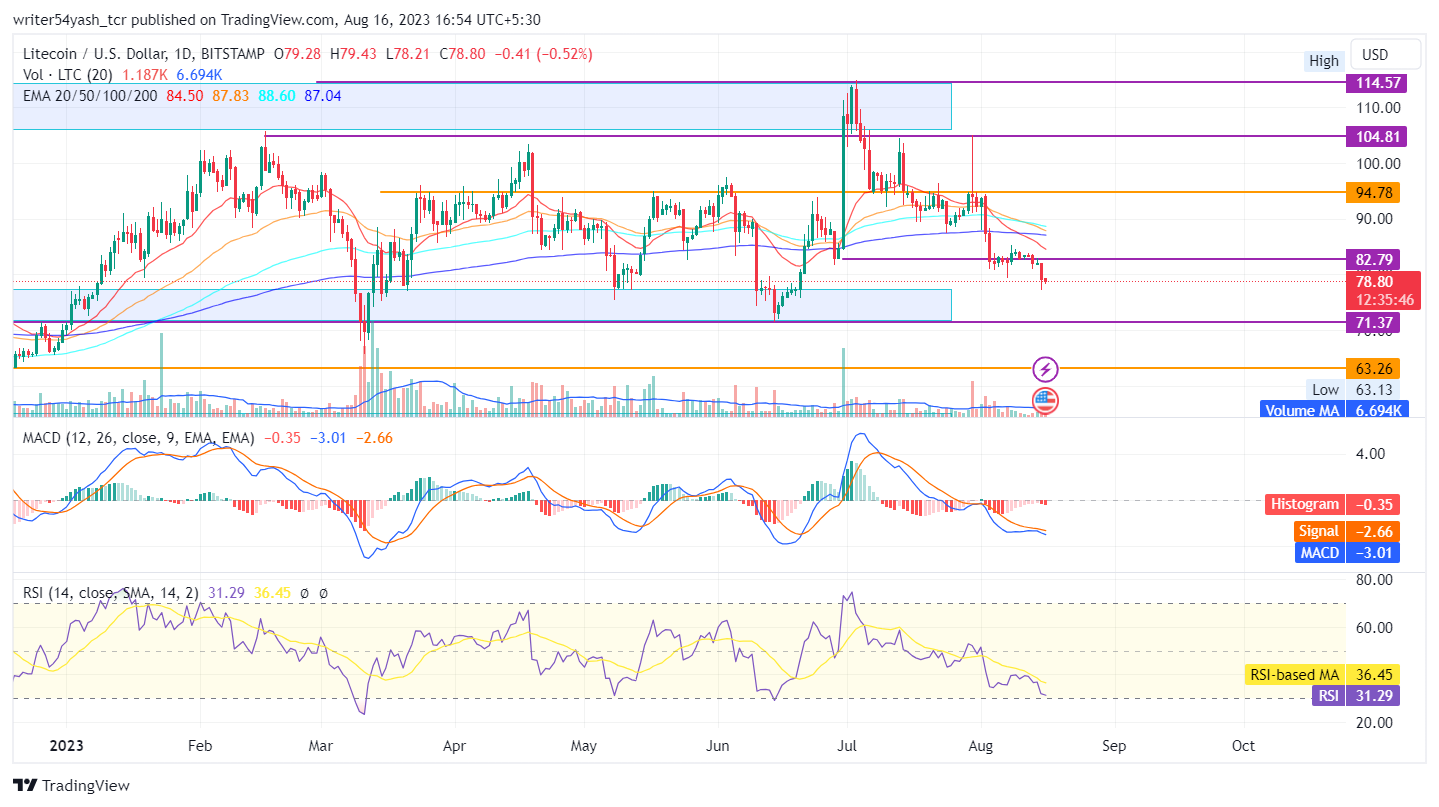Click the RSI (14, close, SMA) legend
The width and height of the screenshot is (1439, 807).
[x=112, y=593]
